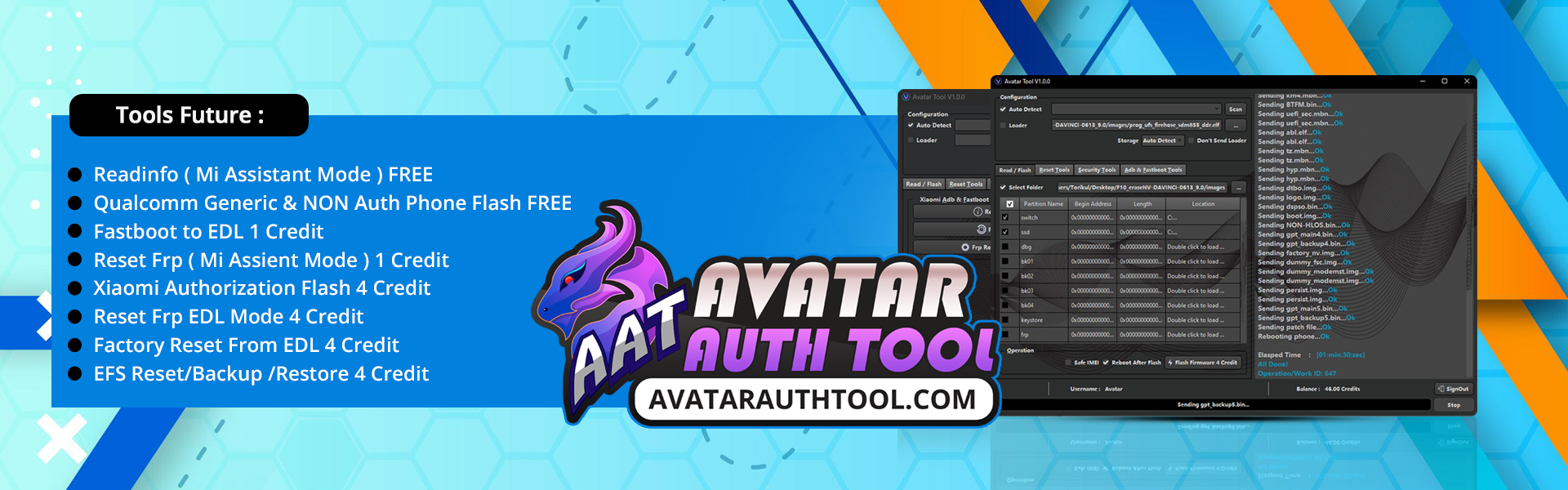Enable the Safe IMEI checkbox

1068,363
